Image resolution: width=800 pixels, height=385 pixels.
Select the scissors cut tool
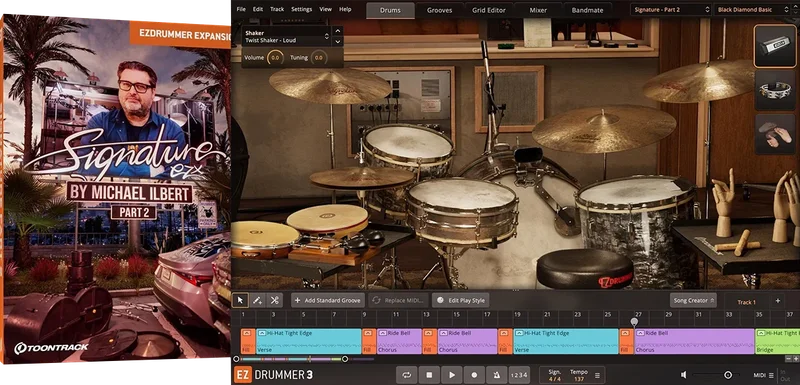pyautogui.click(x=274, y=300)
